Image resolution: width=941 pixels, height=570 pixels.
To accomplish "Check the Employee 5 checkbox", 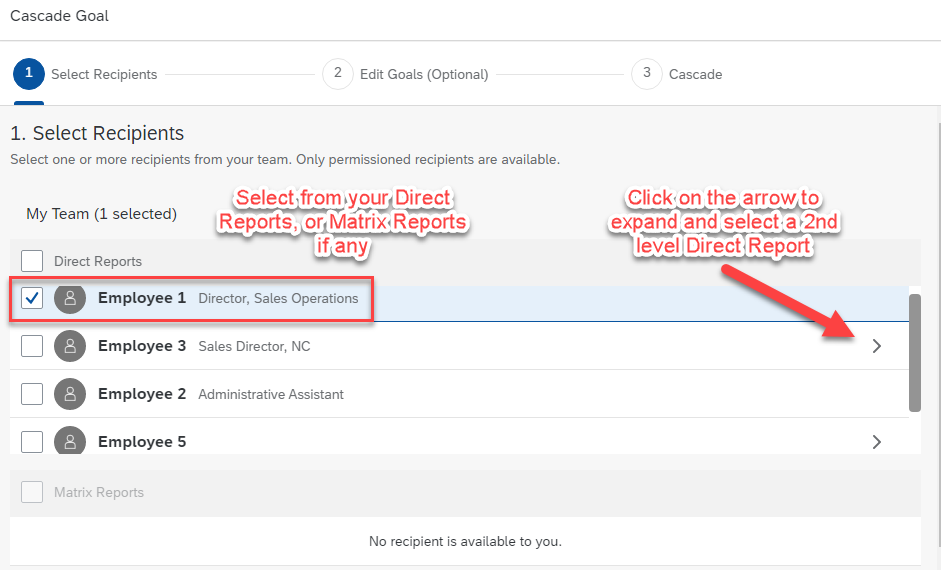I will [32, 442].
